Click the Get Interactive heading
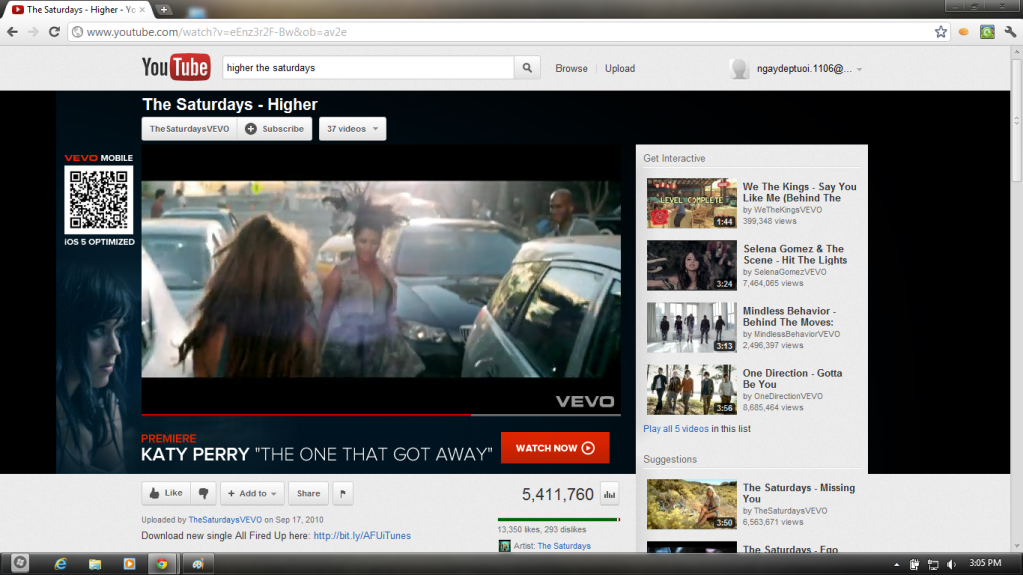Image resolution: width=1023 pixels, height=575 pixels. (x=674, y=159)
